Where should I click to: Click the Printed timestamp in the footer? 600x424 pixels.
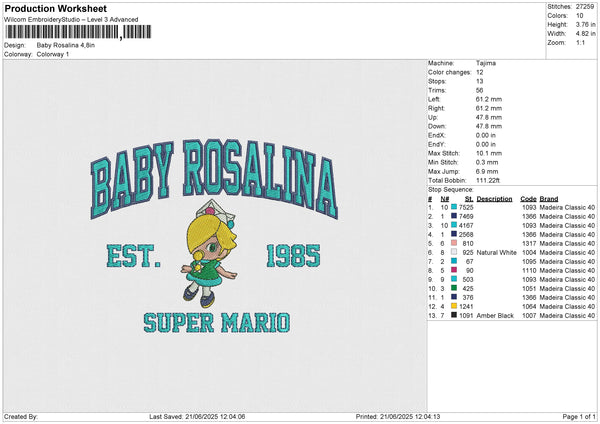pos(398,416)
